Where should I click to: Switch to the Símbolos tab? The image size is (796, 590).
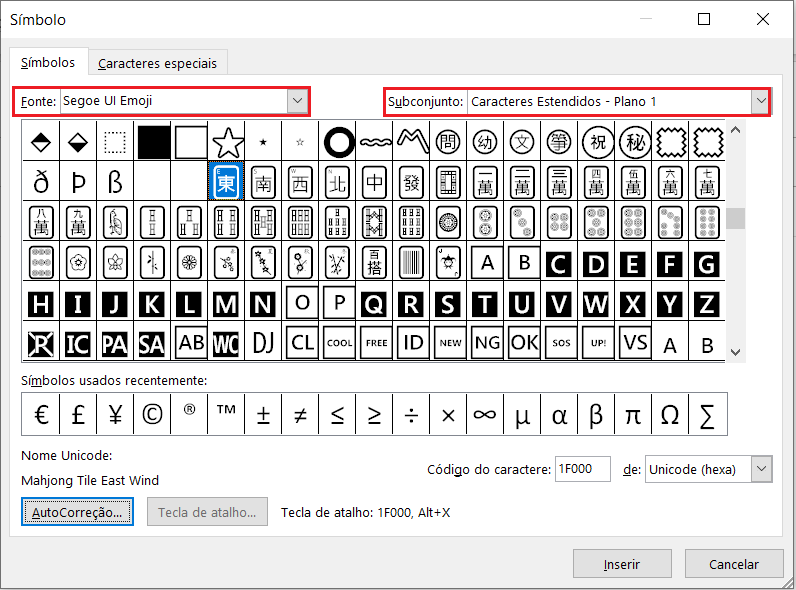pos(48,62)
